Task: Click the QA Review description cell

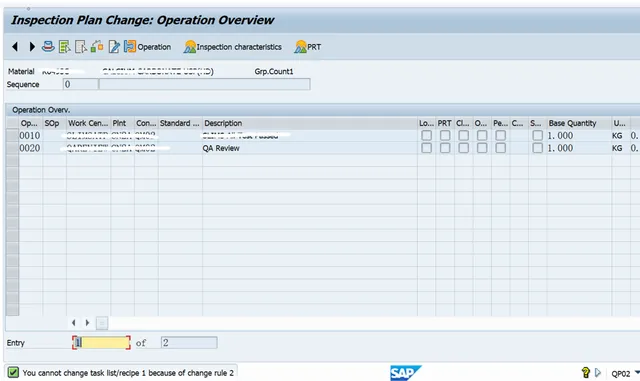Action: coord(309,148)
